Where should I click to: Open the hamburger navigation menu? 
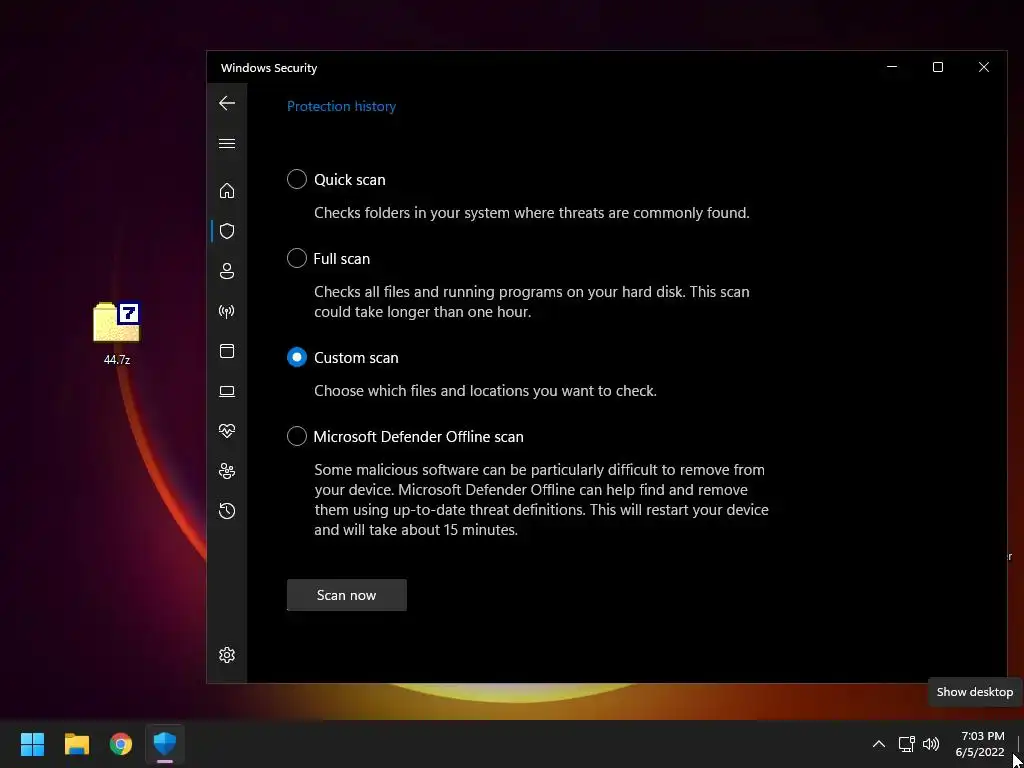(x=227, y=144)
